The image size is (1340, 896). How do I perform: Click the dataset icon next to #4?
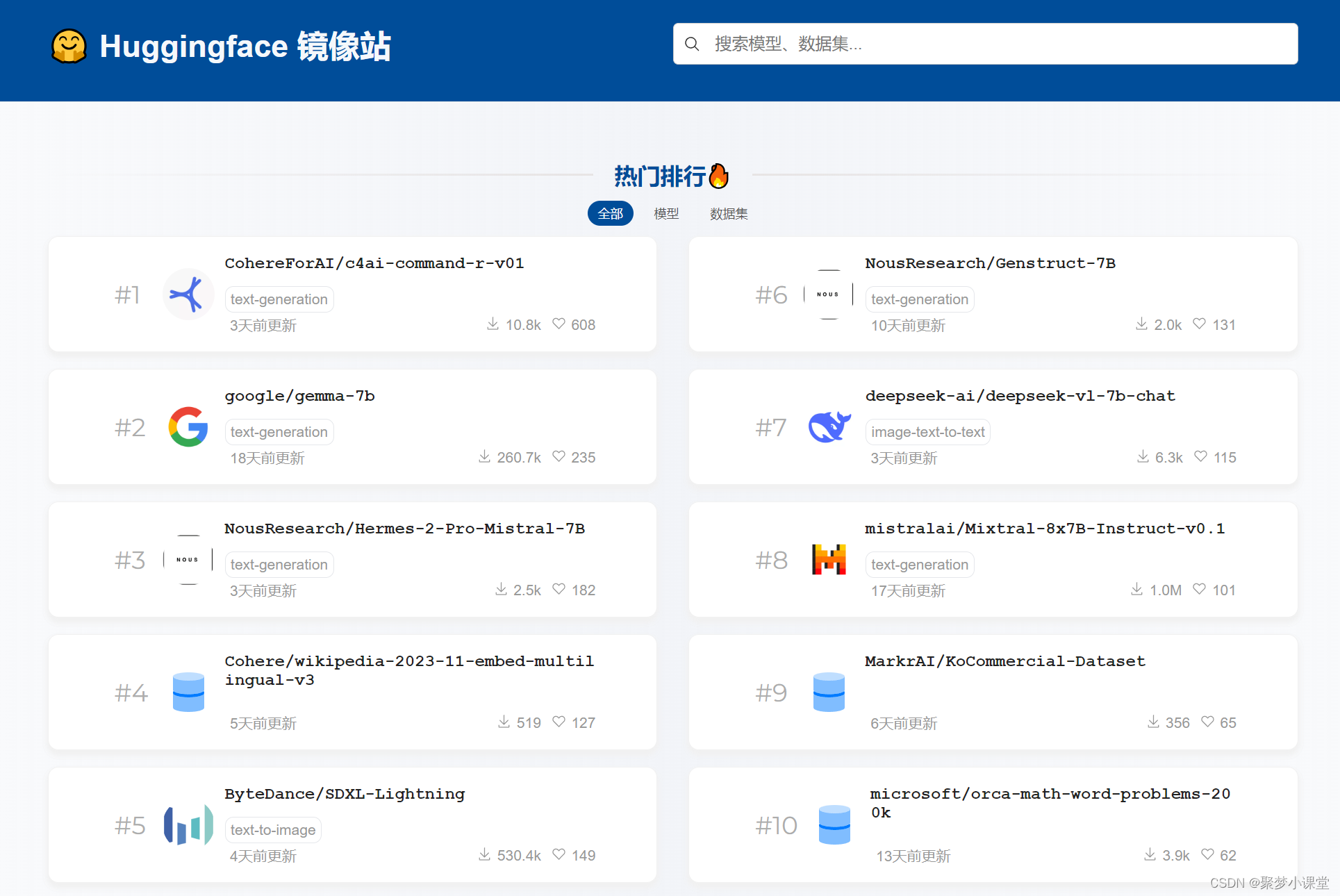188,692
